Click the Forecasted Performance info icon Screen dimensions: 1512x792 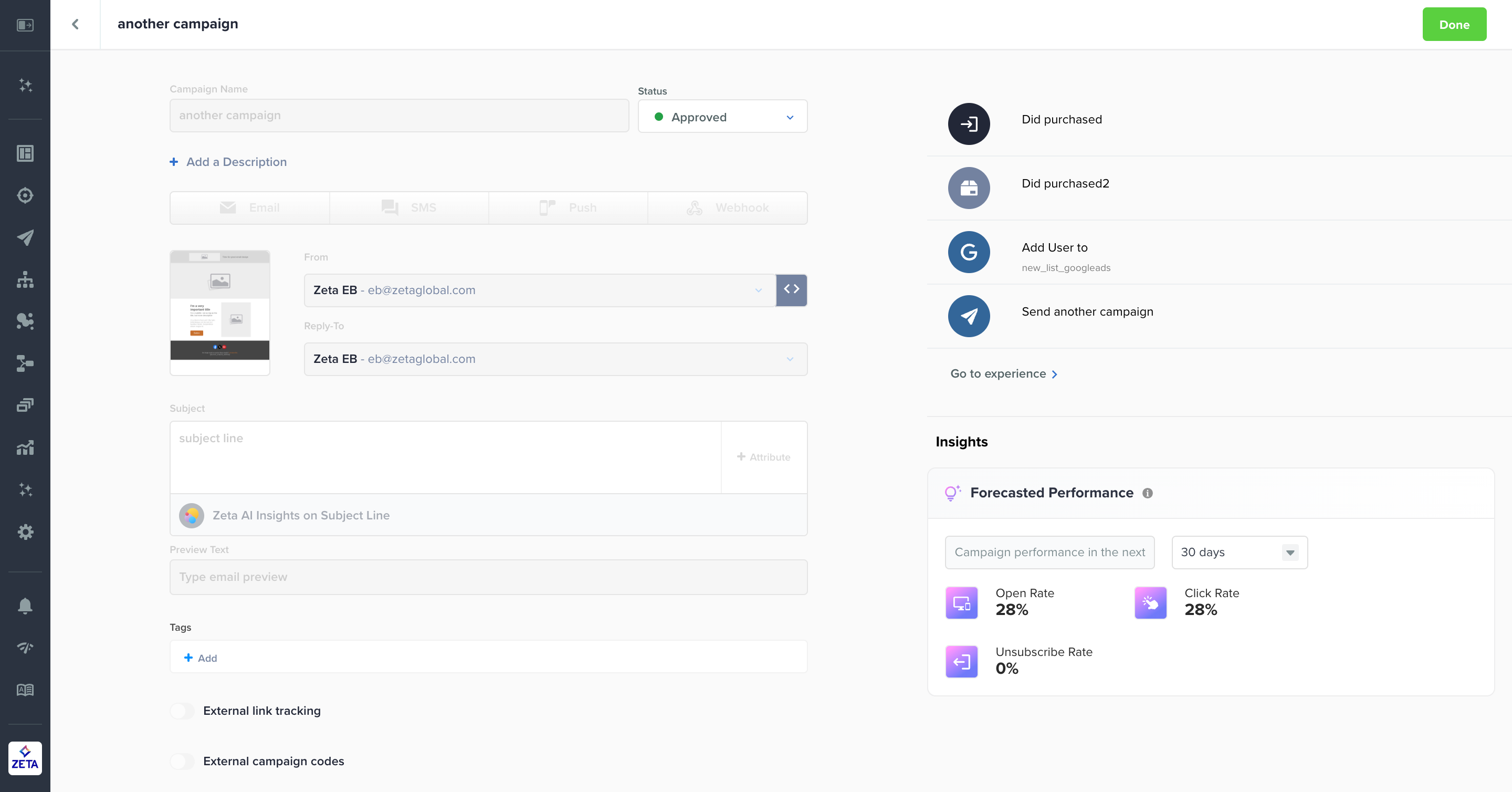coord(1148,493)
